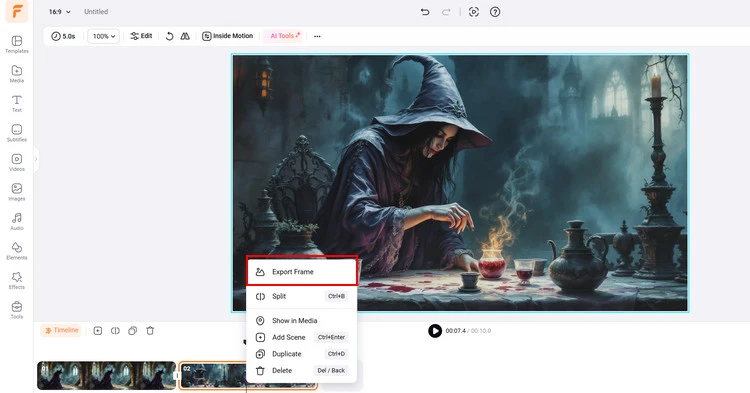Open the Elements sidebar panel
Viewport: 750px width, 393px height.
point(17,251)
